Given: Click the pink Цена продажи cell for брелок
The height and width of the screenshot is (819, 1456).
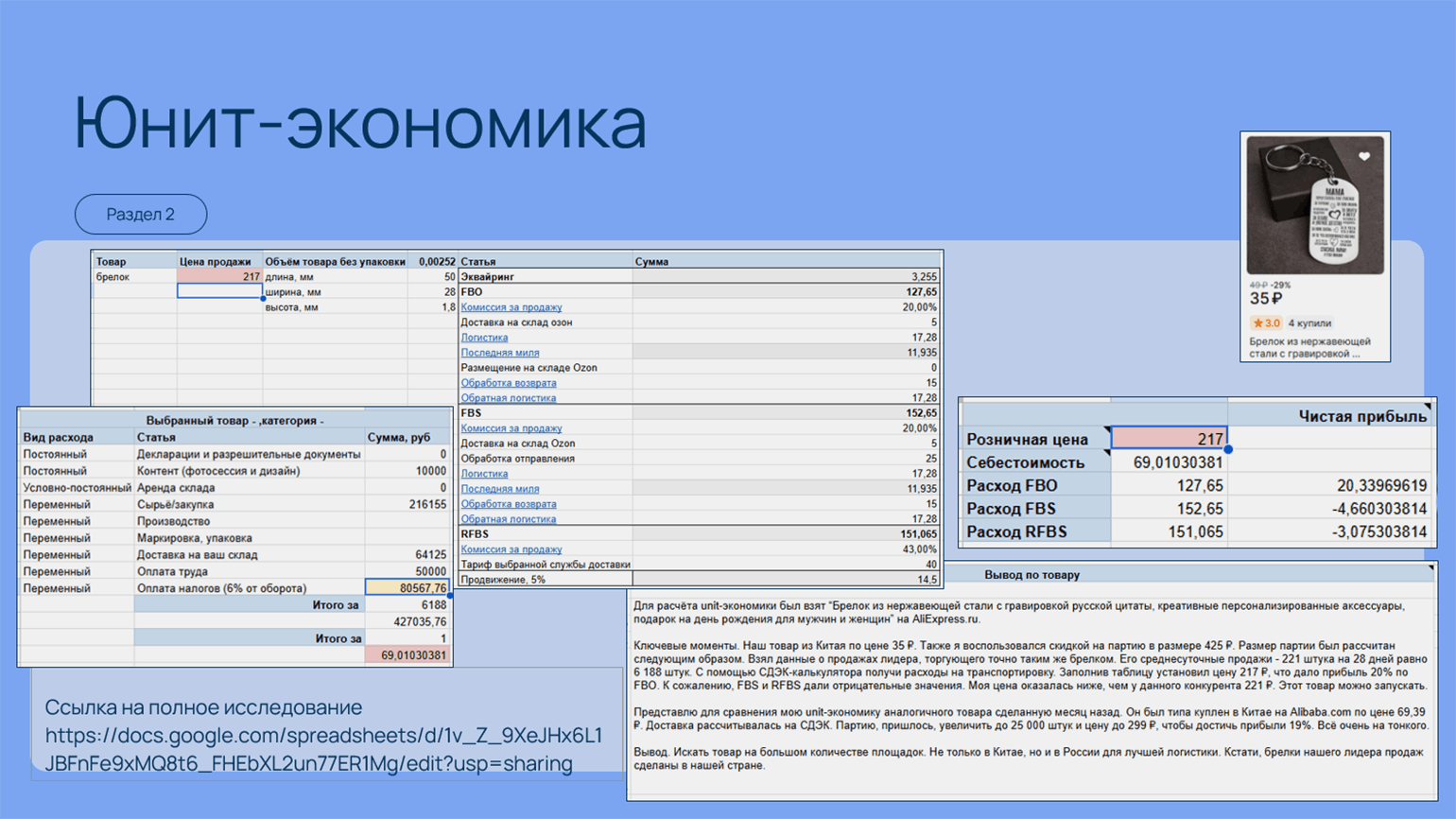Looking at the screenshot, I should pyautogui.click(x=219, y=277).
